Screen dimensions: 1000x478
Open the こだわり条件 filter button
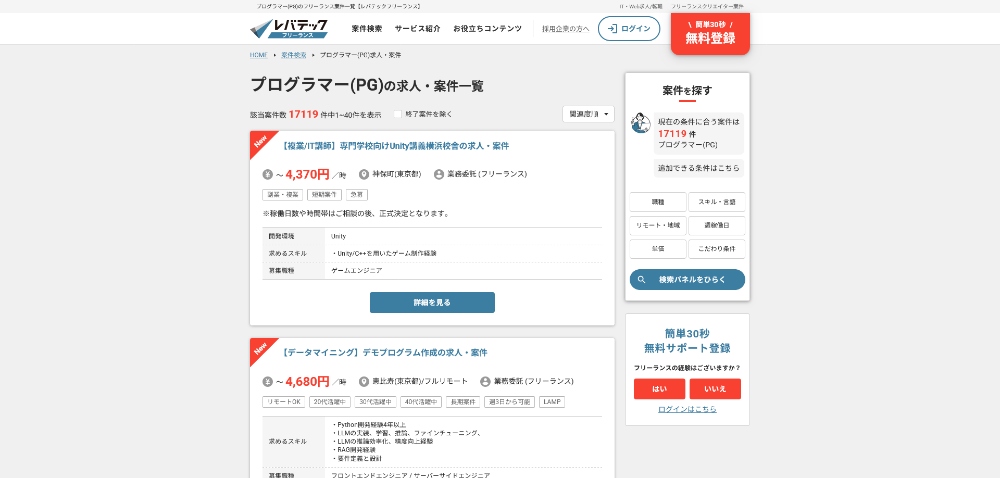pyautogui.click(x=717, y=249)
